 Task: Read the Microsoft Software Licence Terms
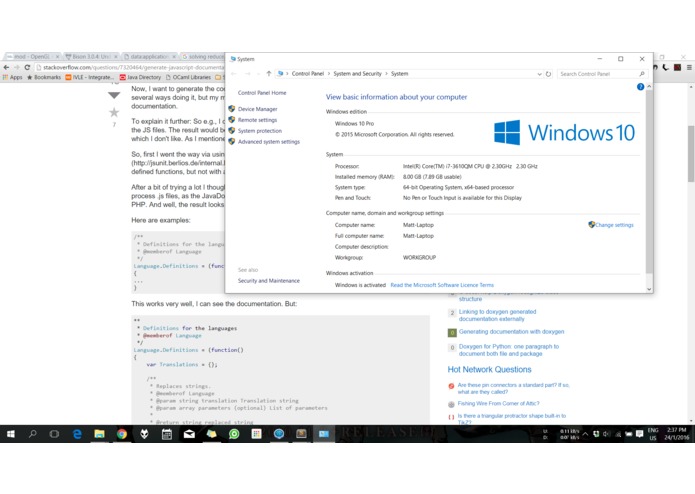point(442,285)
